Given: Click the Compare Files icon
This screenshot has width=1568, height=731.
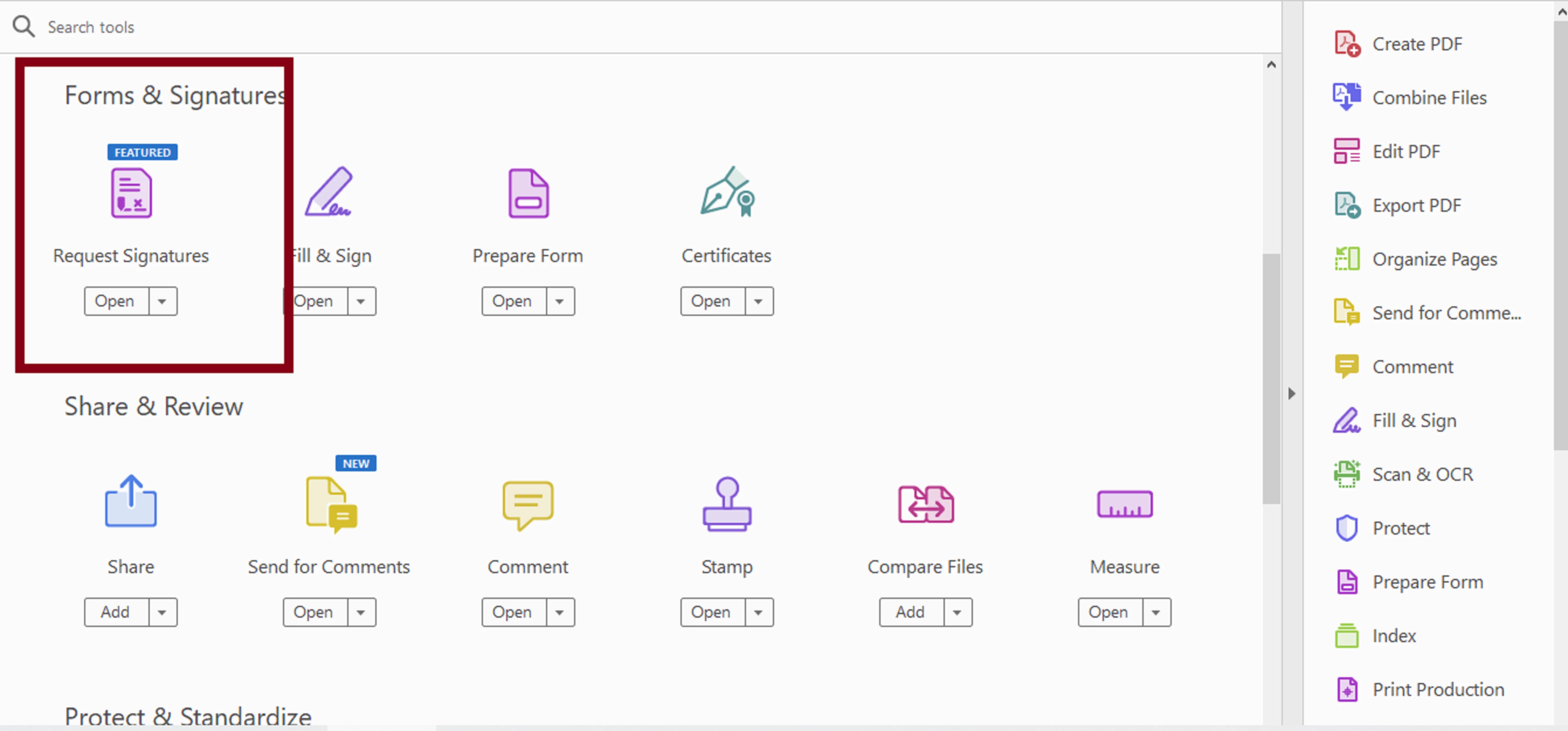Looking at the screenshot, I should 925,504.
